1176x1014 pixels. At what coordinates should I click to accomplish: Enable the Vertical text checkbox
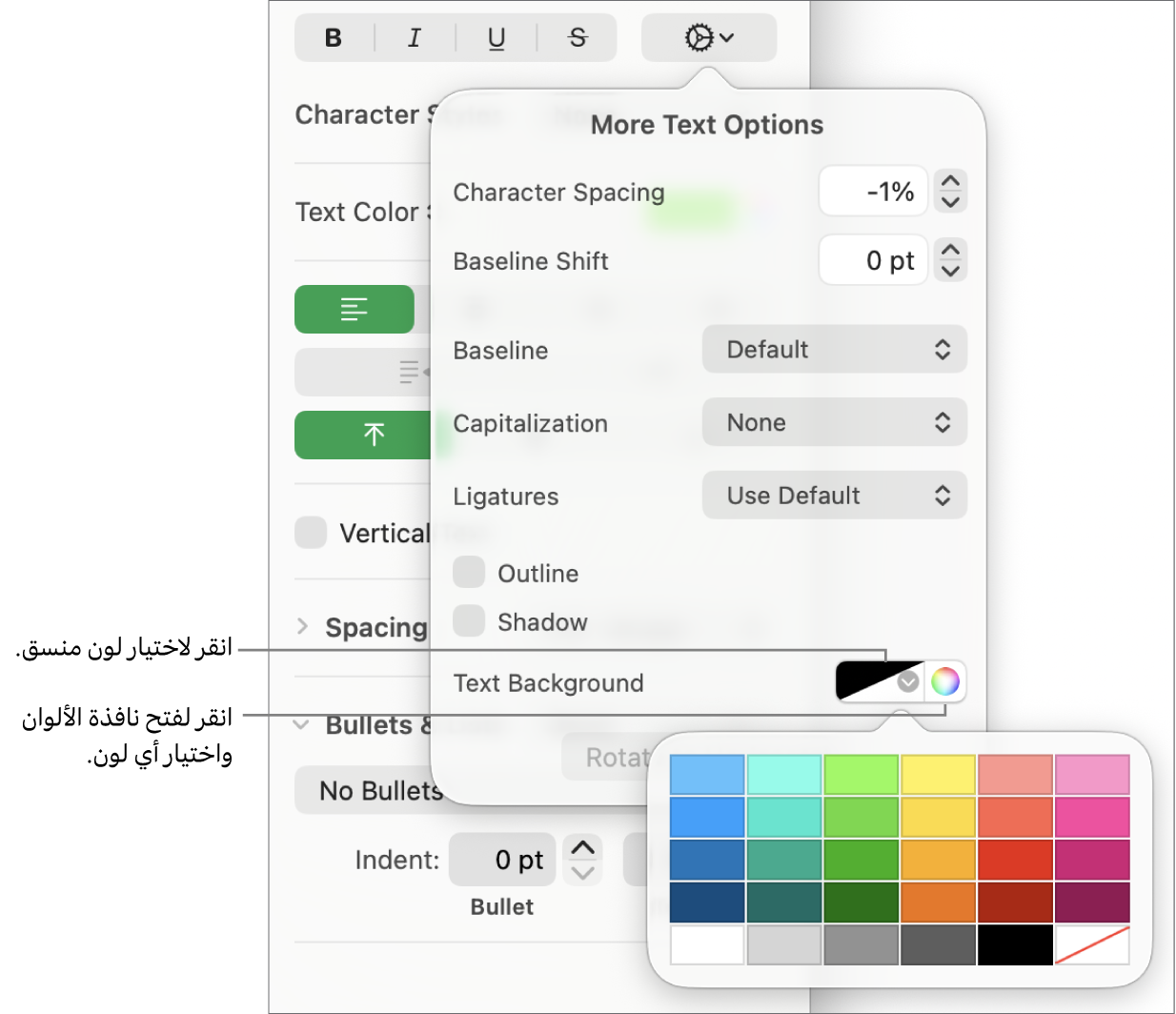[311, 533]
